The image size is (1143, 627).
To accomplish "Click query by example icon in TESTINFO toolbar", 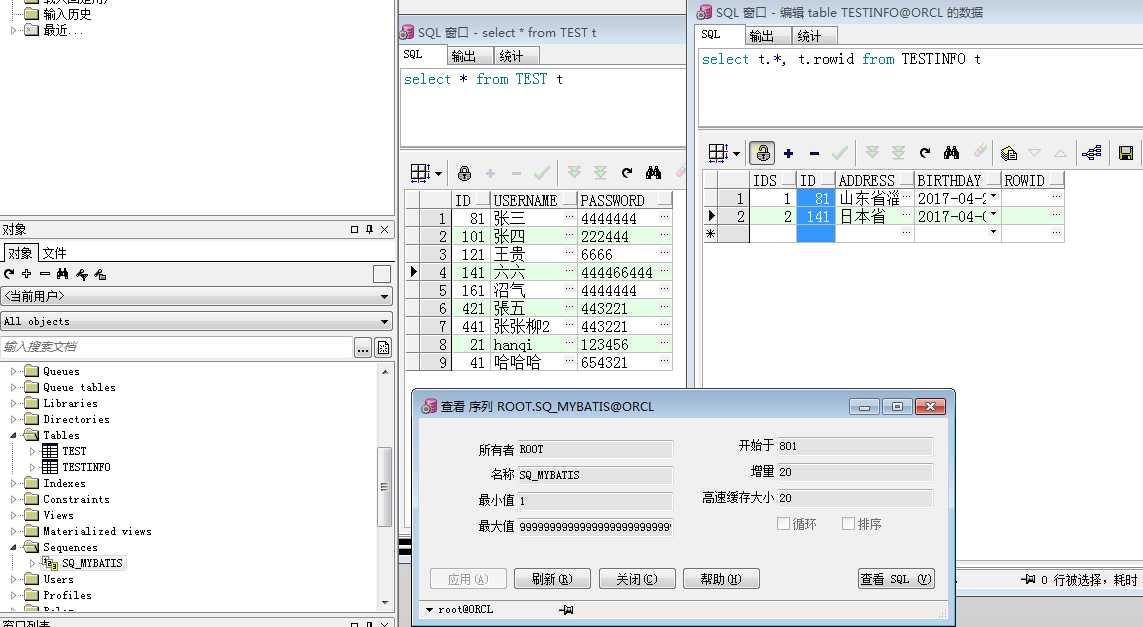I will tap(1009, 153).
